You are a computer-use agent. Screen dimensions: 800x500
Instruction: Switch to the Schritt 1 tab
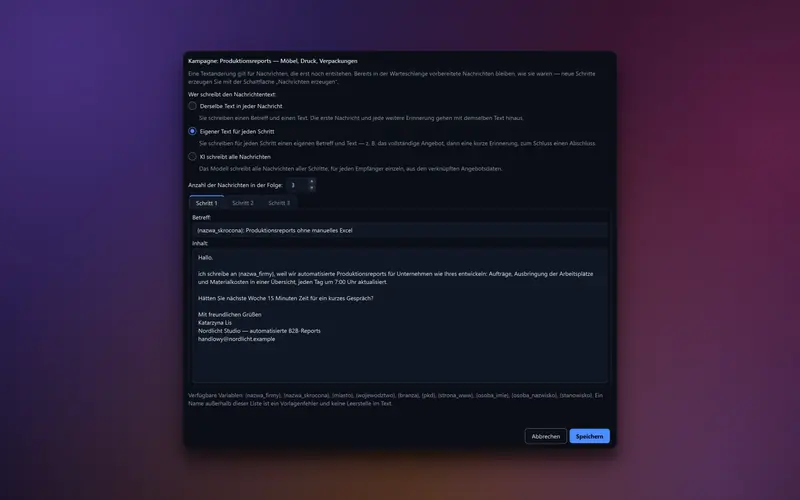click(207, 203)
